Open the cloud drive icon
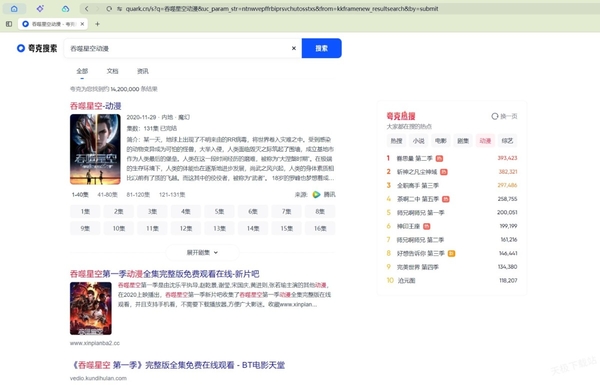The image size is (600, 385). pos(65,8)
